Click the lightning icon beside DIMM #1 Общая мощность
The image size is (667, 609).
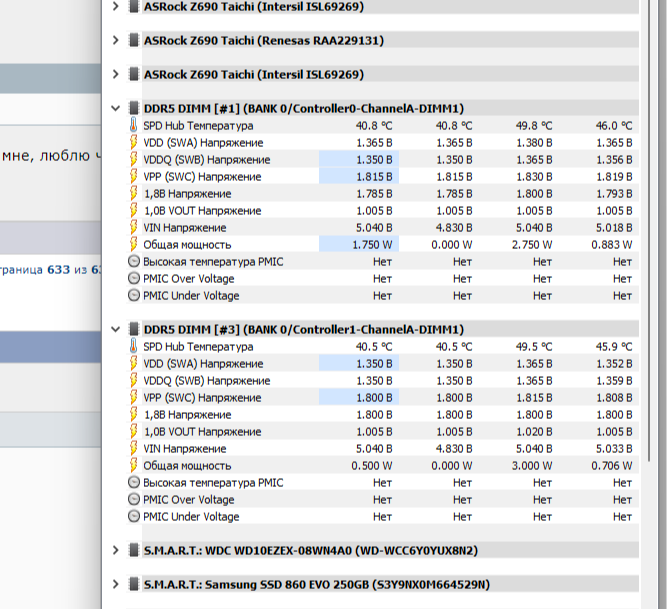pyautogui.click(x=134, y=244)
